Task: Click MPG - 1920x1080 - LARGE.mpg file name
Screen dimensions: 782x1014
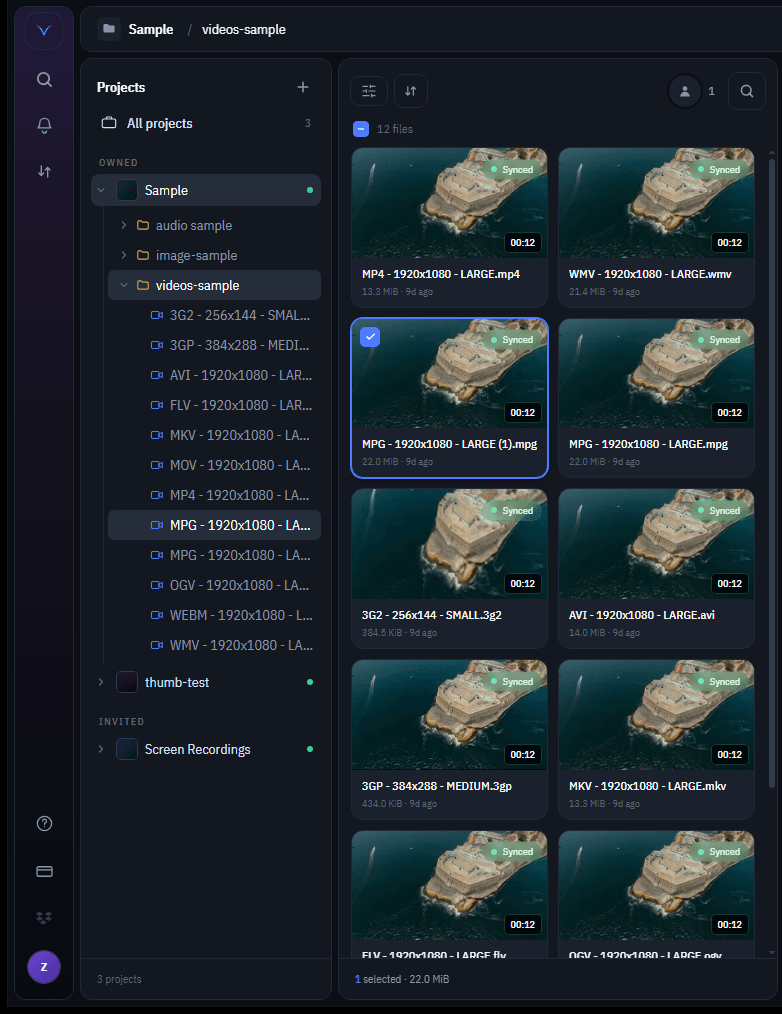Action: coord(648,444)
